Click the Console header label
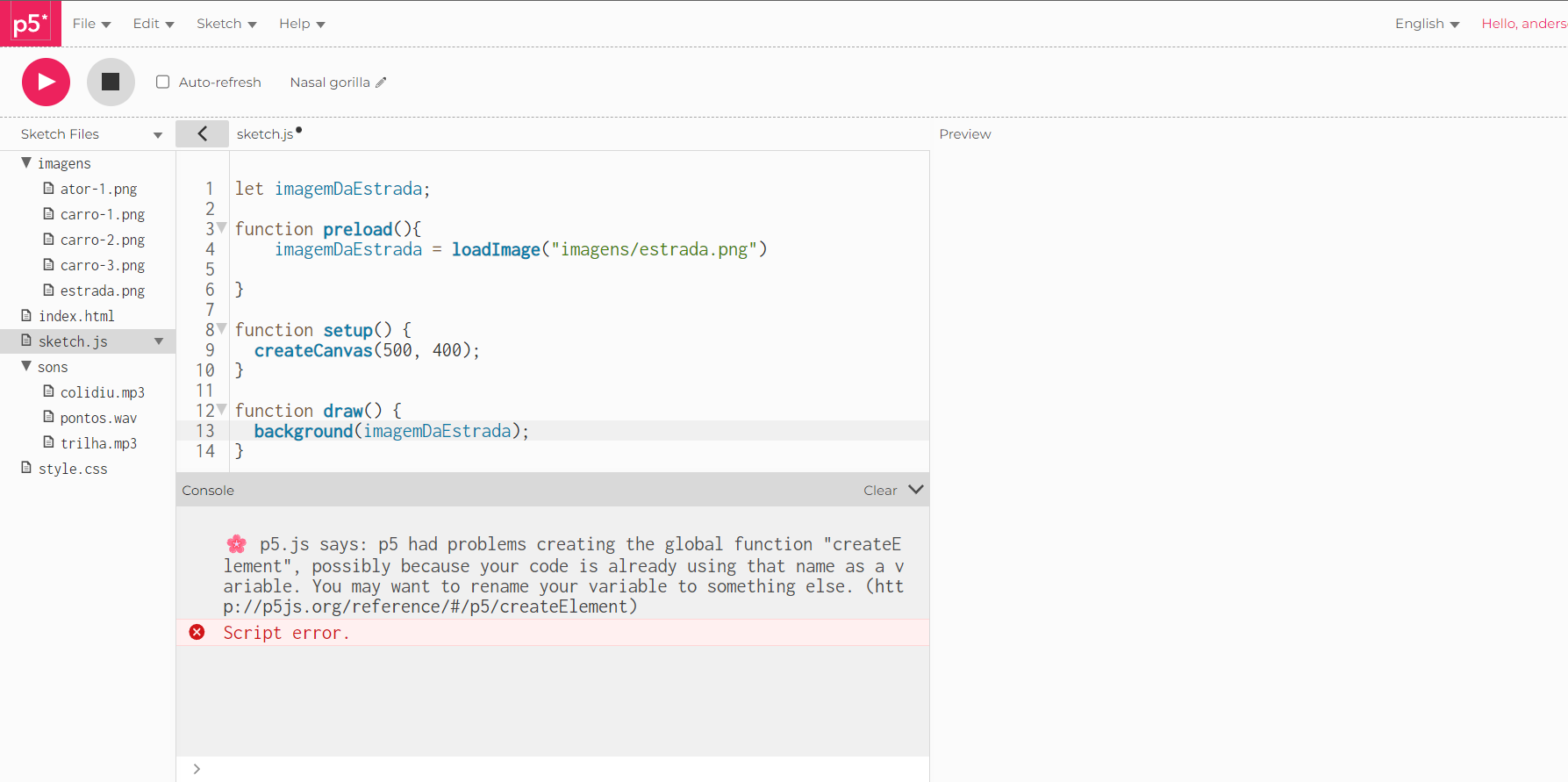The width and height of the screenshot is (1568, 782). point(208,491)
